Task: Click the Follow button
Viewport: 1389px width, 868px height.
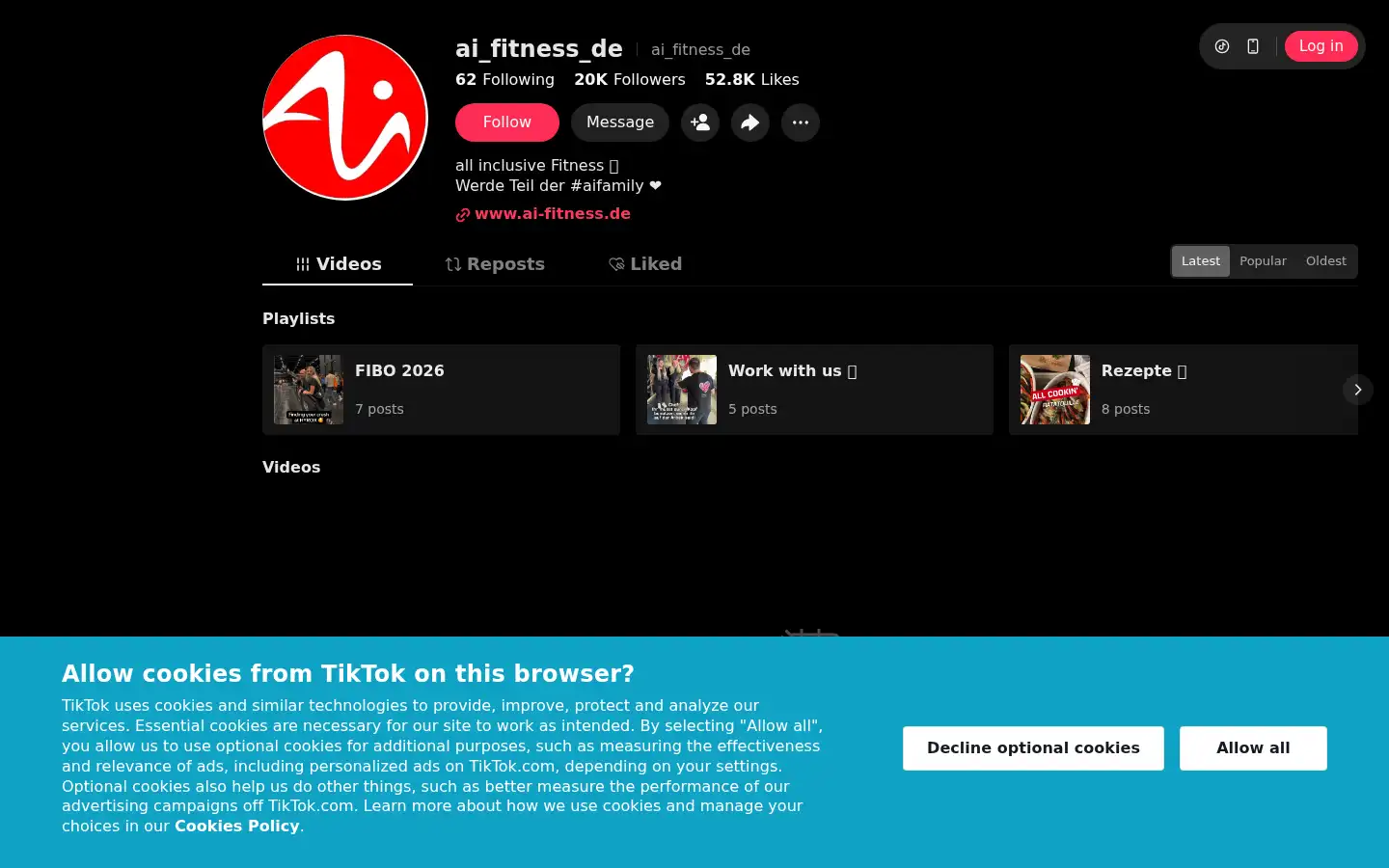Action: point(507,122)
